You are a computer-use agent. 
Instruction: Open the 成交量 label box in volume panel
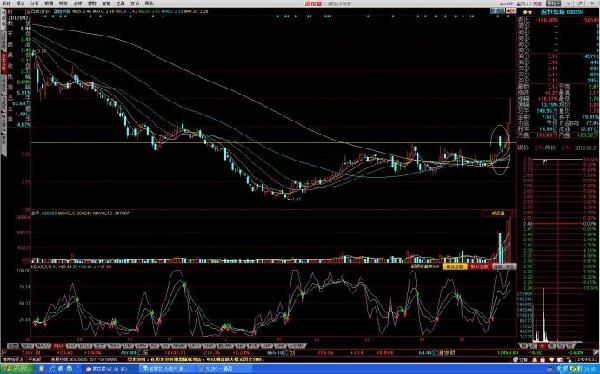coord(498,213)
